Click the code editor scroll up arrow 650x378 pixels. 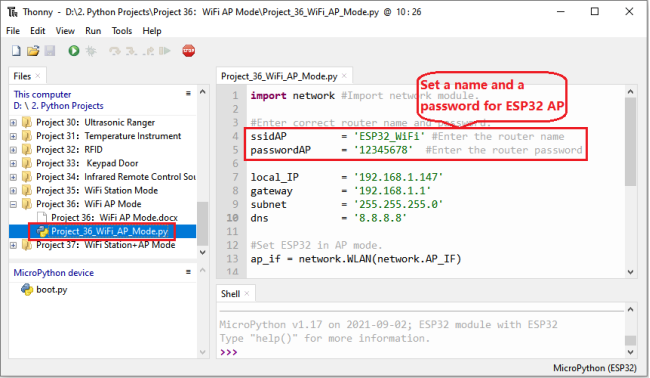pos(631,92)
